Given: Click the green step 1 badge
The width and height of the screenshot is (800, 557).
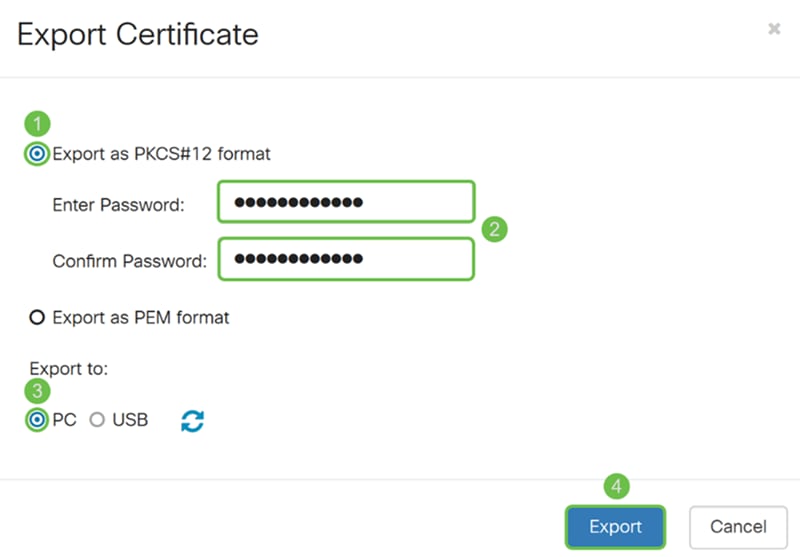Looking at the screenshot, I should 37,123.
